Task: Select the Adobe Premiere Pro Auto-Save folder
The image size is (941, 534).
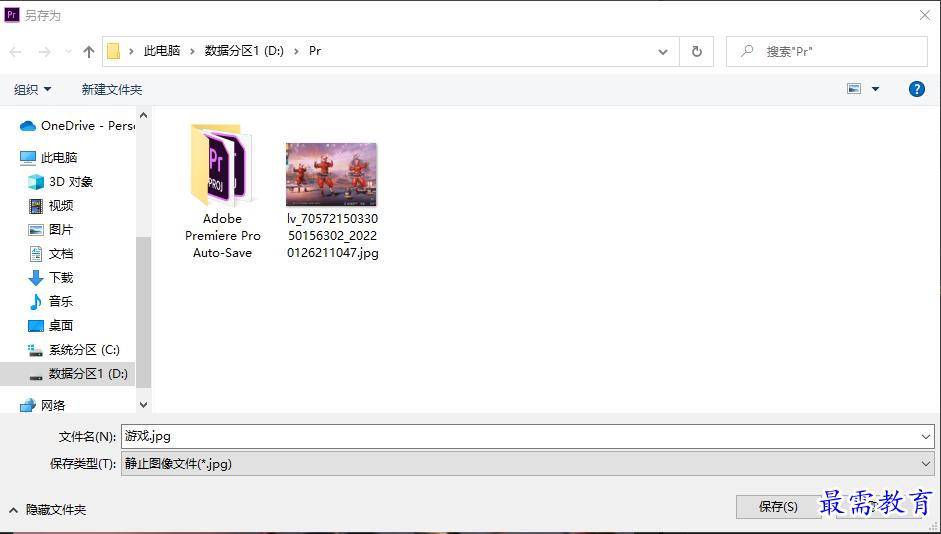Action: coord(222,191)
